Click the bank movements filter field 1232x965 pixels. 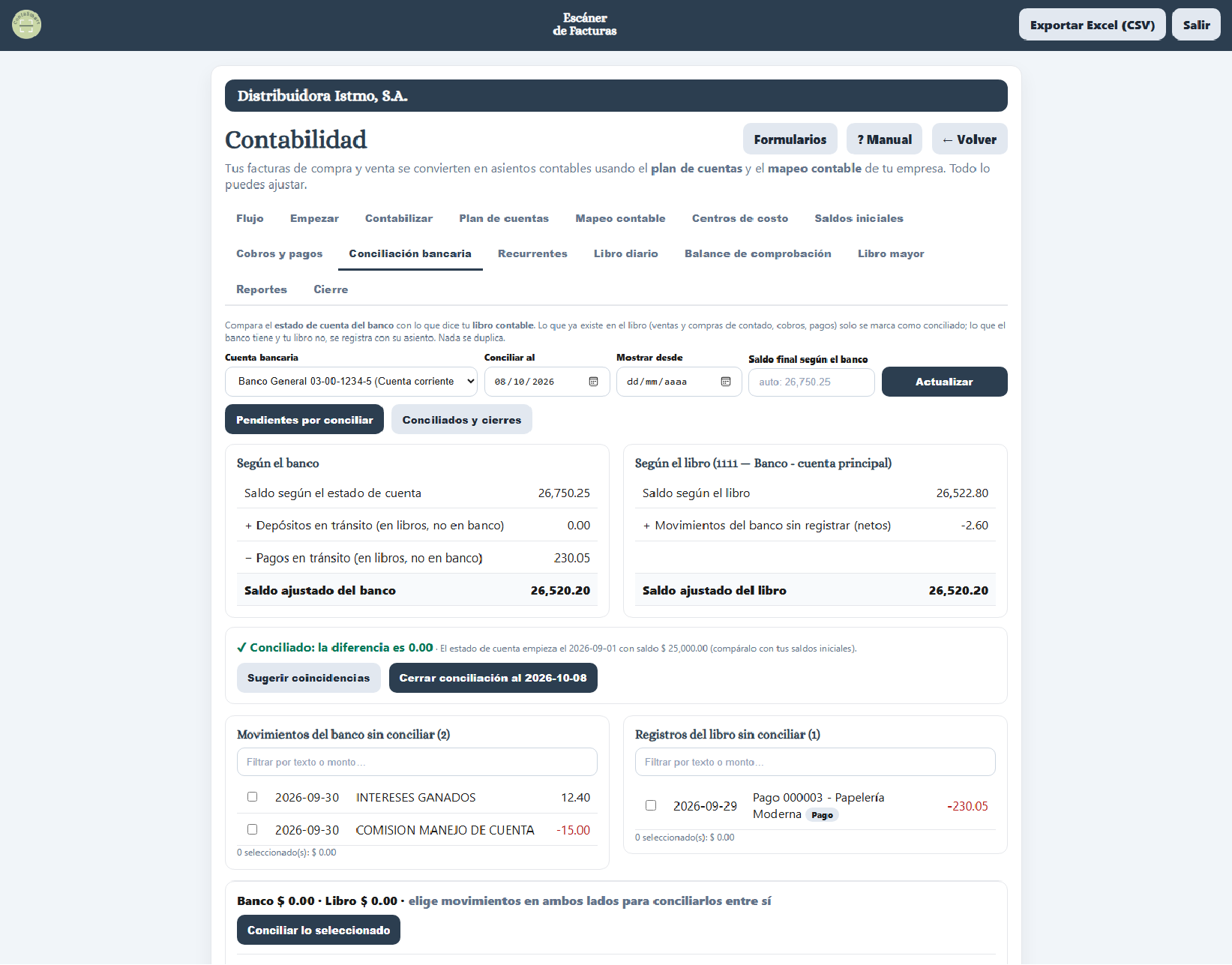click(x=417, y=762)
